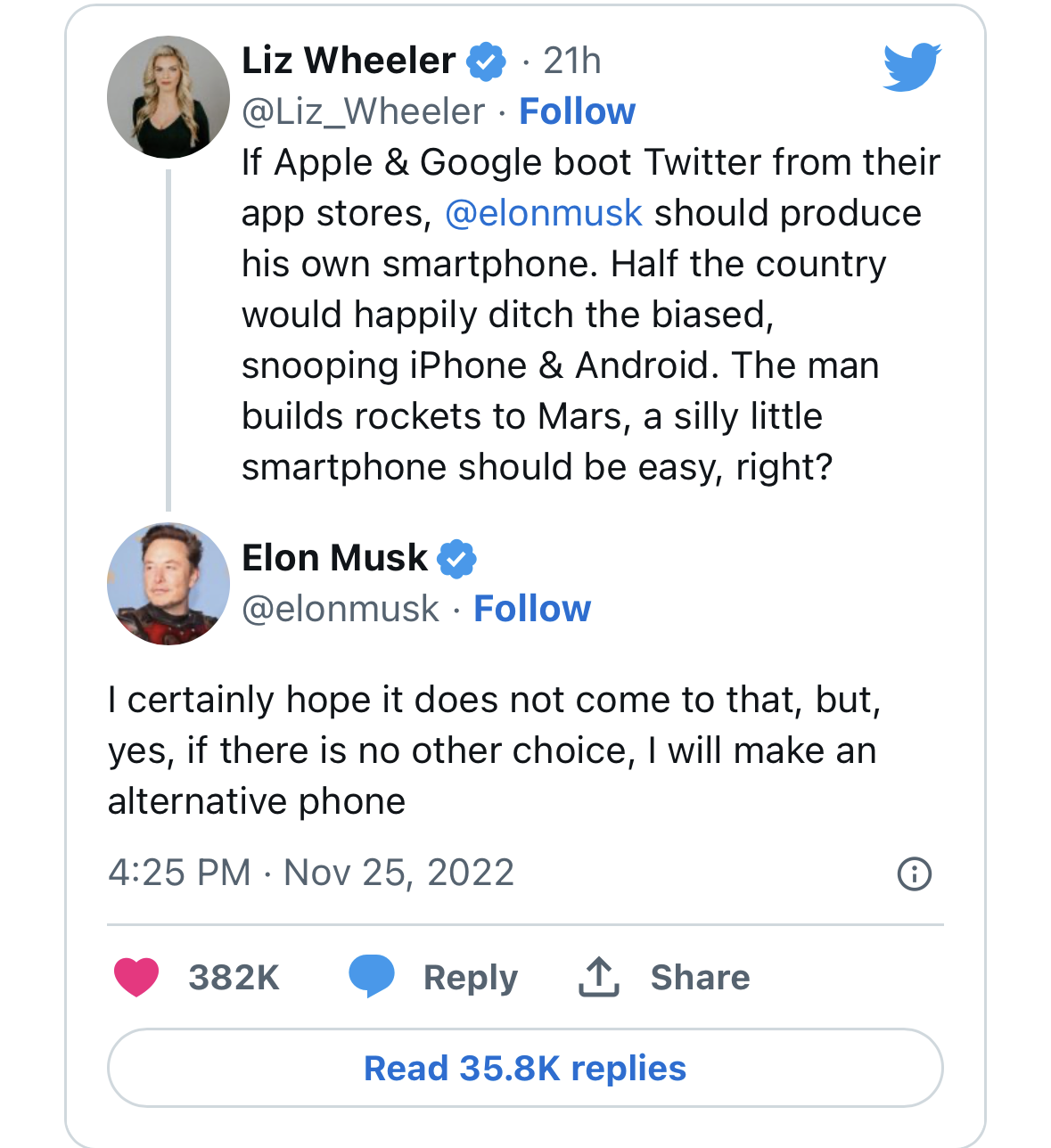Click the 382K likes count
This screenshot has height=1148, width=1051.
pyautogui.click(x=234, y=978)
